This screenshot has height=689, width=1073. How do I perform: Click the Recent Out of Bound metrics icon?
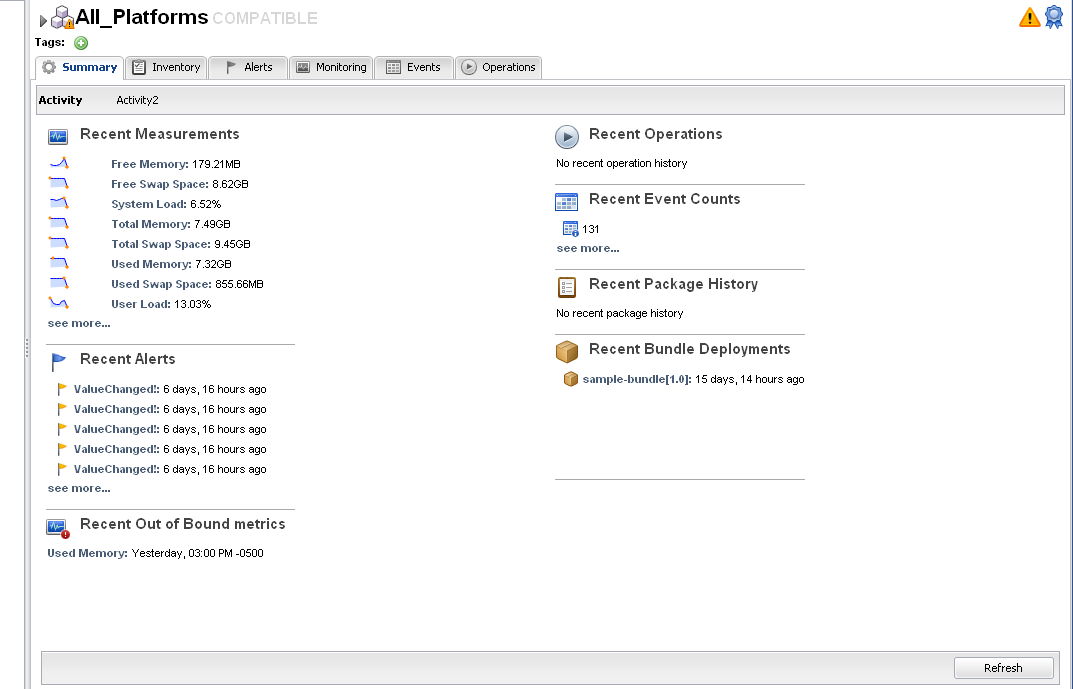tap(58, 528)
